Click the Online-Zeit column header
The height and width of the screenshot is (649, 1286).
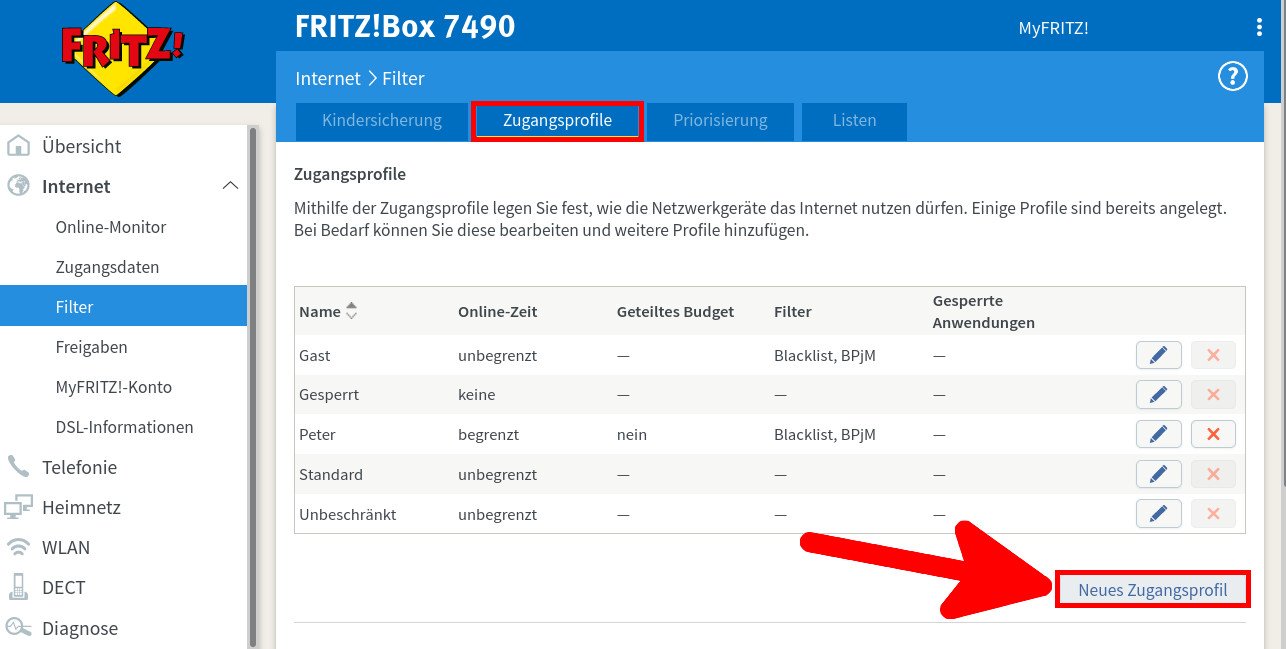(x=498, y=312)
